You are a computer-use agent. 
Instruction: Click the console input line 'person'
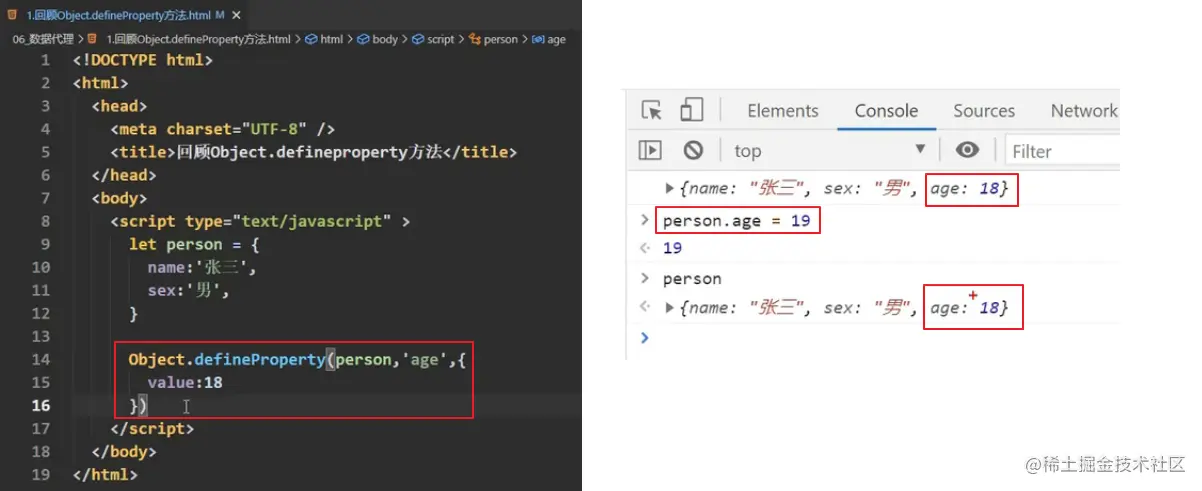692,279
